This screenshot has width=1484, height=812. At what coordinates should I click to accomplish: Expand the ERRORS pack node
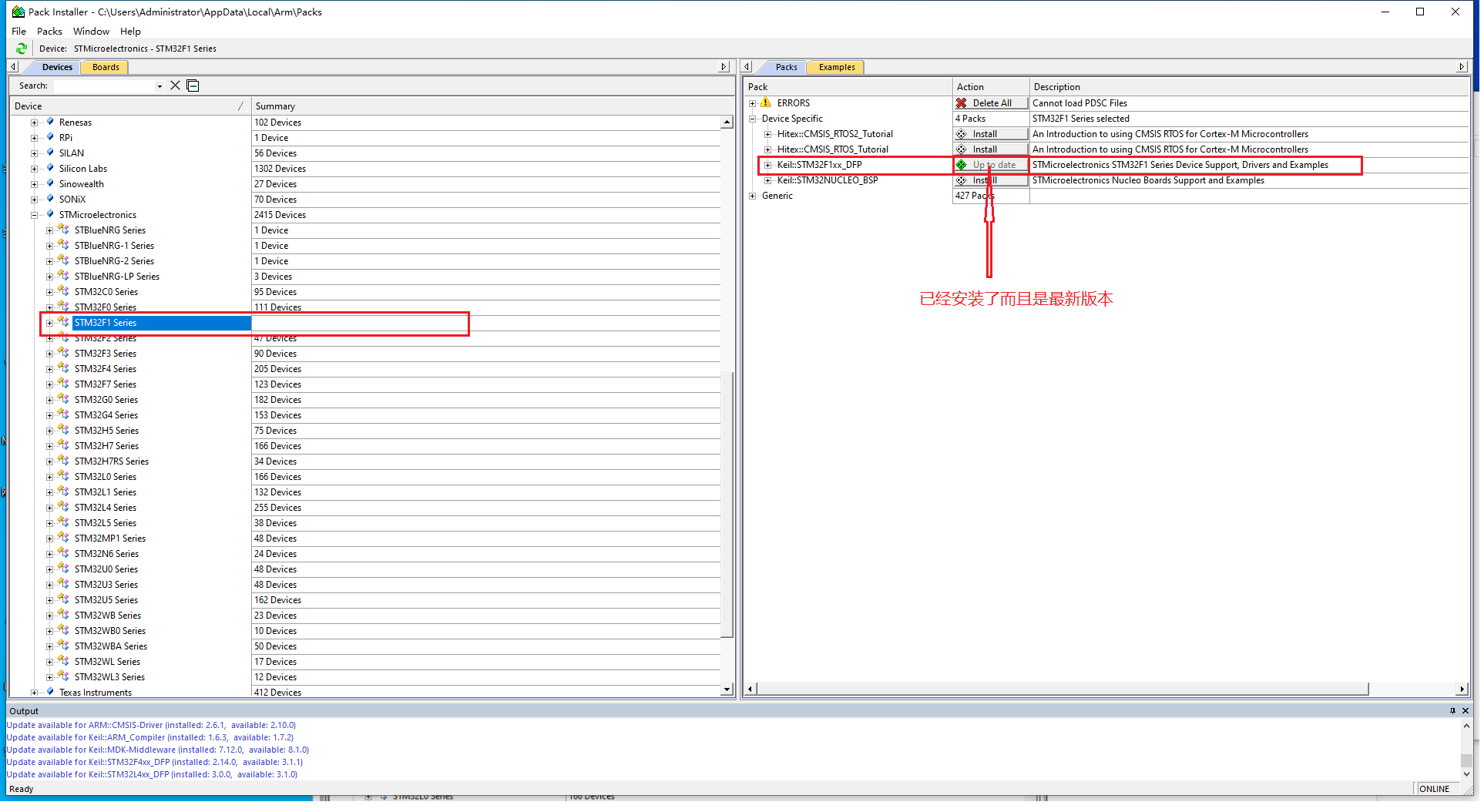(x=752, y=103)
